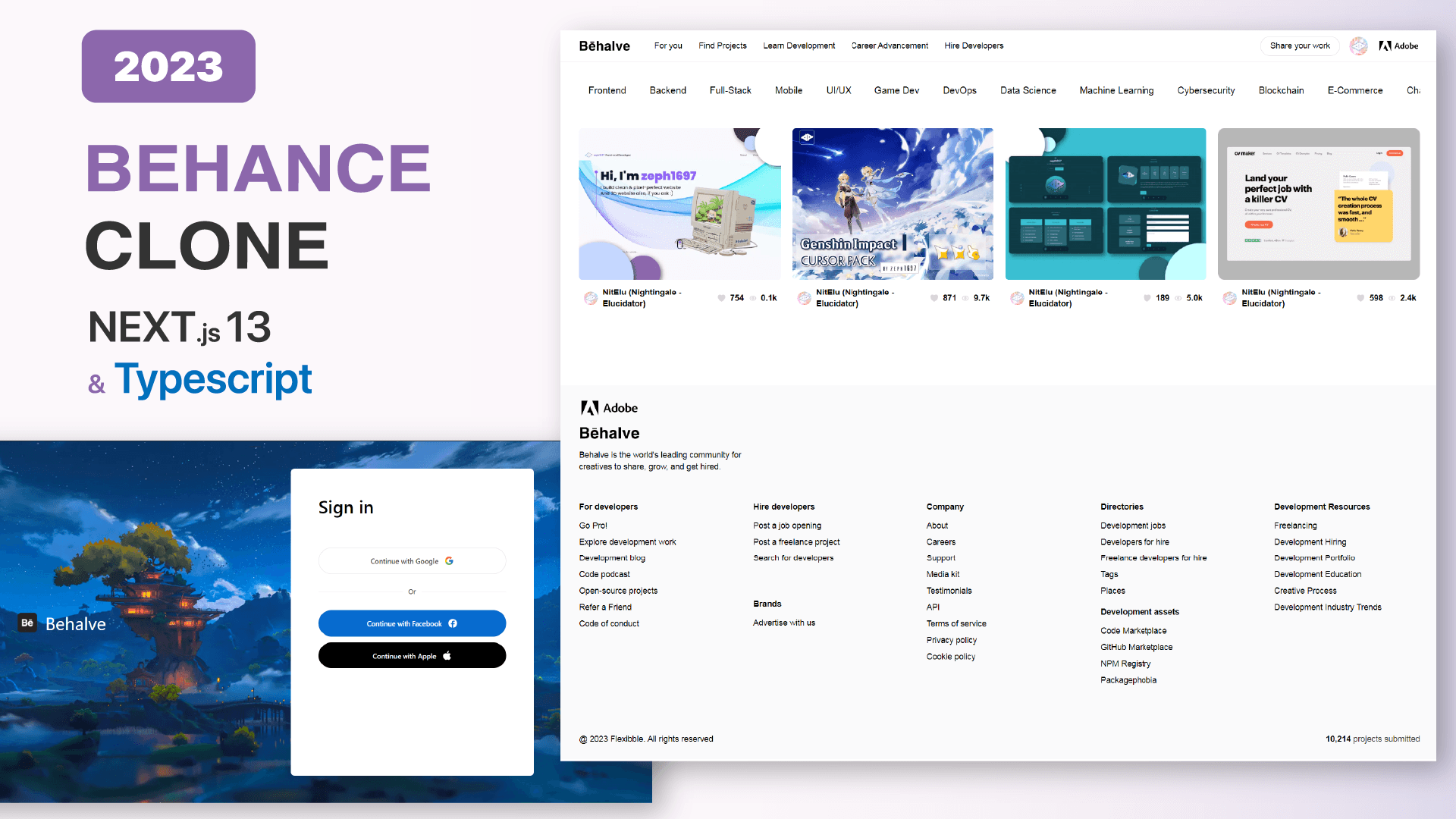
Task: Open the killer CV project thumbnail
Action: pos(1319,204)
